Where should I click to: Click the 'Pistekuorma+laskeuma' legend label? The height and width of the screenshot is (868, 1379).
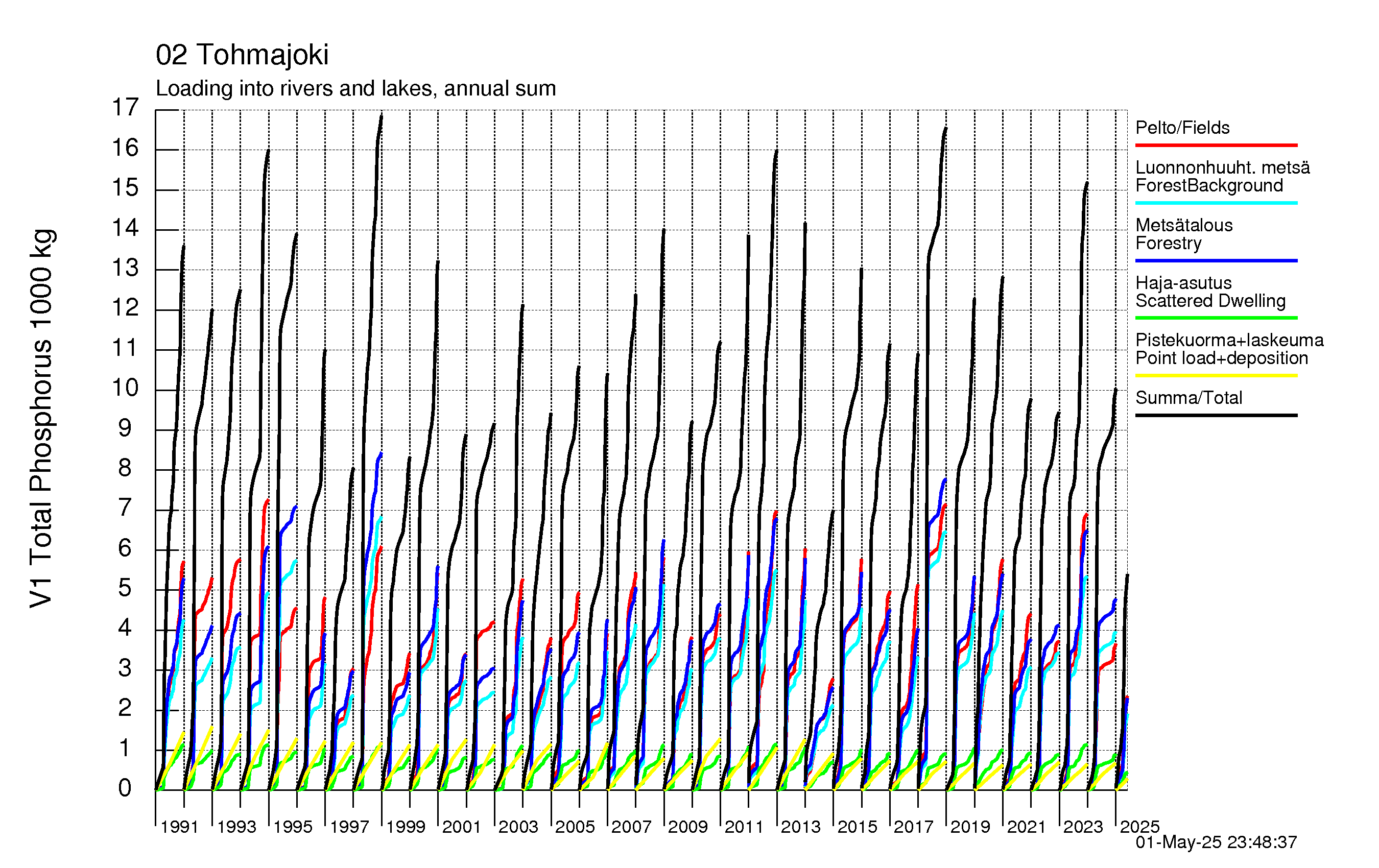[x=1229, y=340]
